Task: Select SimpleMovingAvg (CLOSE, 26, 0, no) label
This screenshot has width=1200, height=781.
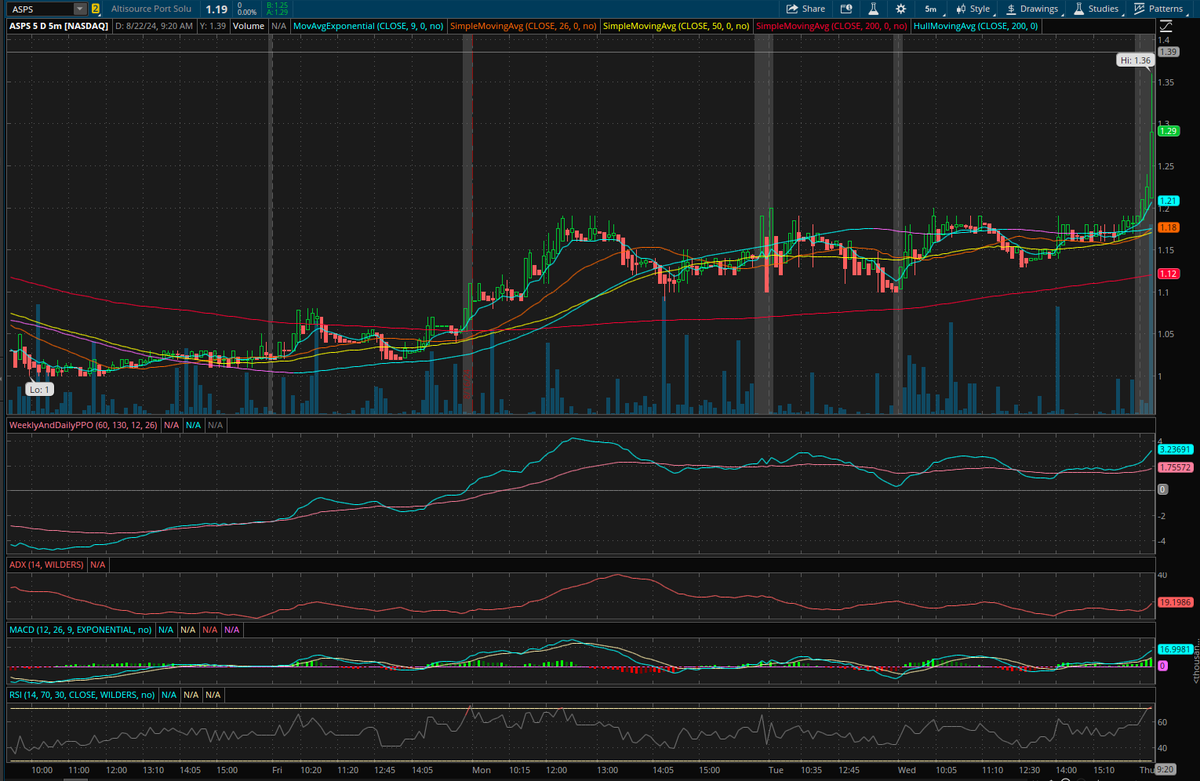Action: coord(522,24)
